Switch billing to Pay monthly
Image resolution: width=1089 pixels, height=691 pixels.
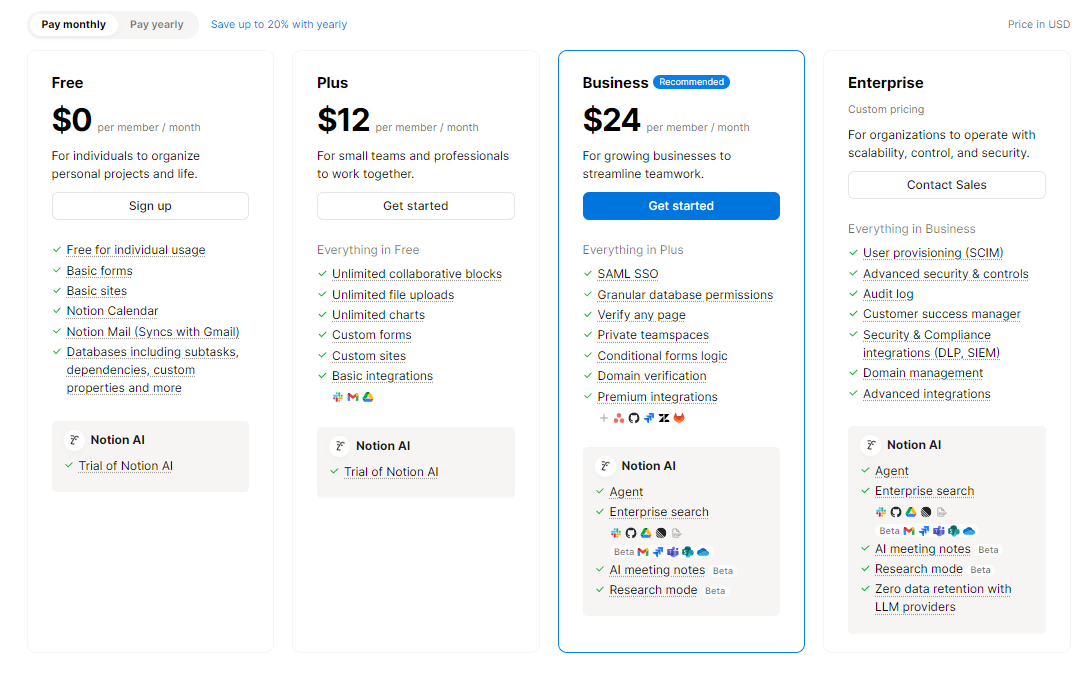pos(74,24)
